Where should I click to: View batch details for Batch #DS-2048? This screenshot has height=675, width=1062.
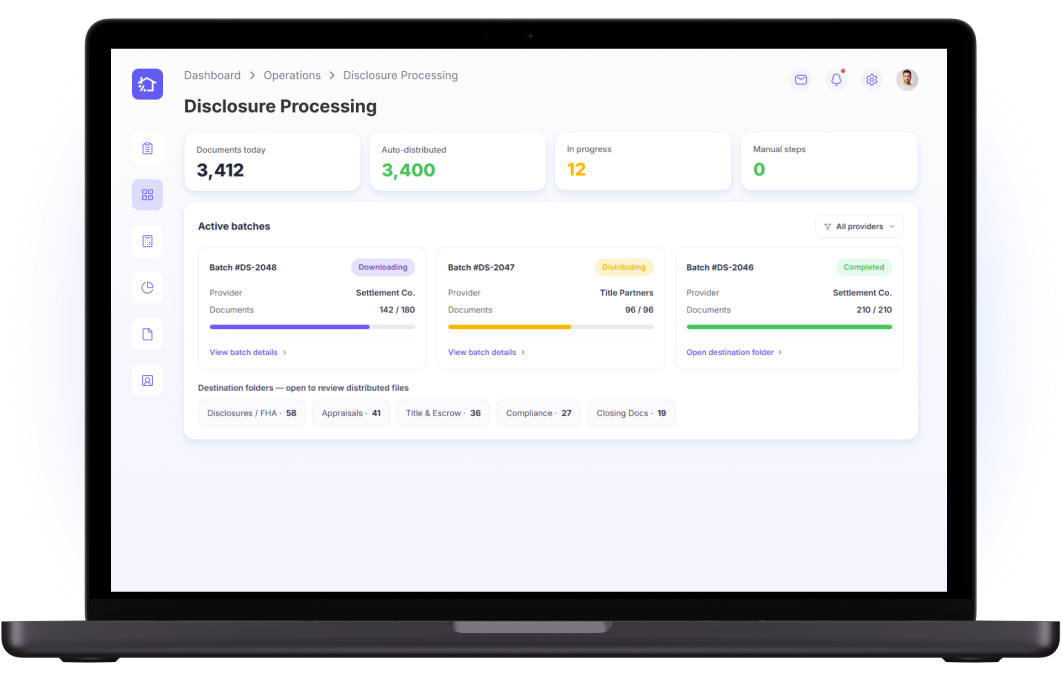pyautogui.click(x=248, y=352)
